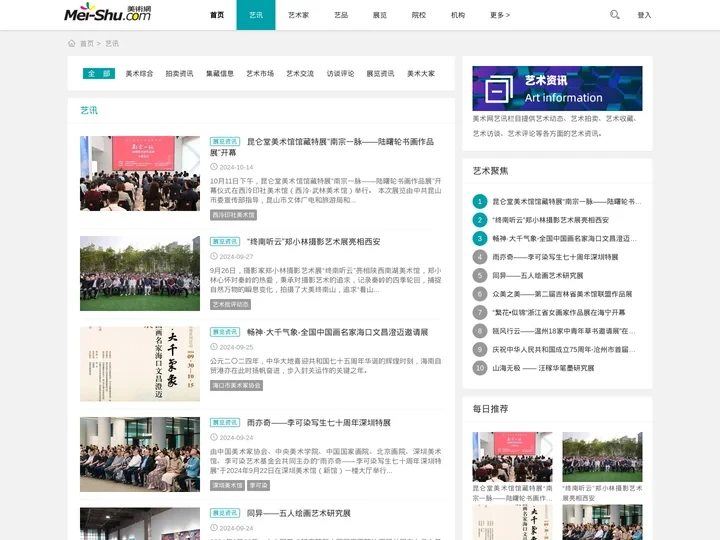Open 艺术聚焦 item 众美之美 吉林省美术馆联盟

tap(562, 294)
